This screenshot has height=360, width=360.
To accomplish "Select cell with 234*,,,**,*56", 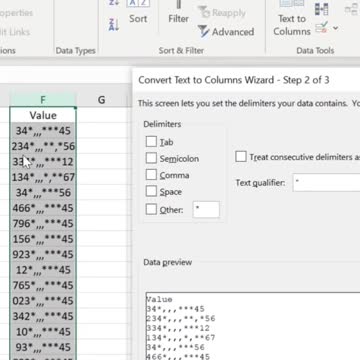I will tap(43, 146).
